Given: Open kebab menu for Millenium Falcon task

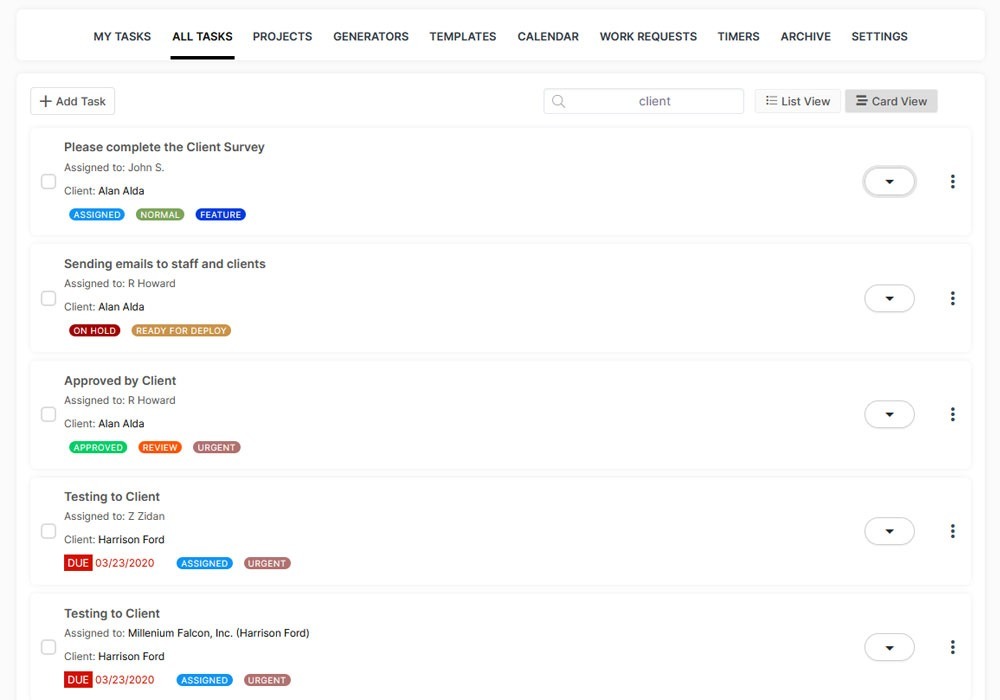Looking at the screenshot, I should click(952, 647).
